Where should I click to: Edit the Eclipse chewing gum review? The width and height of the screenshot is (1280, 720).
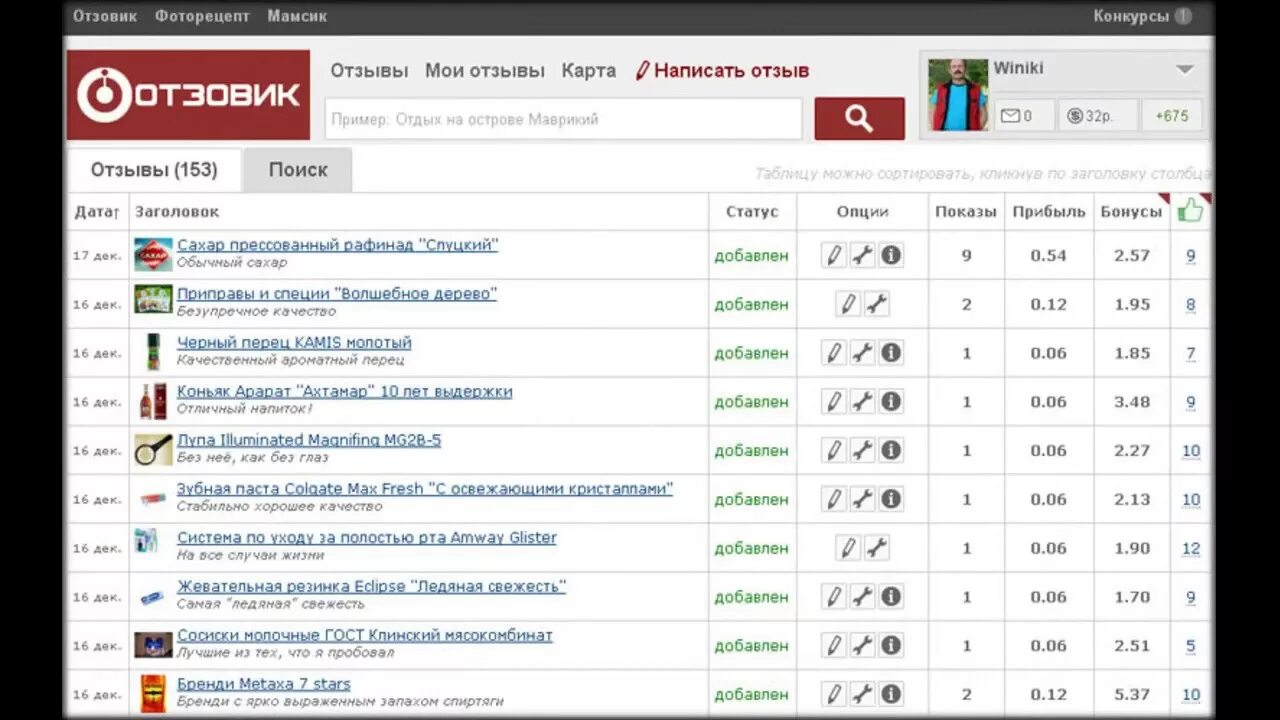(834, 596)
